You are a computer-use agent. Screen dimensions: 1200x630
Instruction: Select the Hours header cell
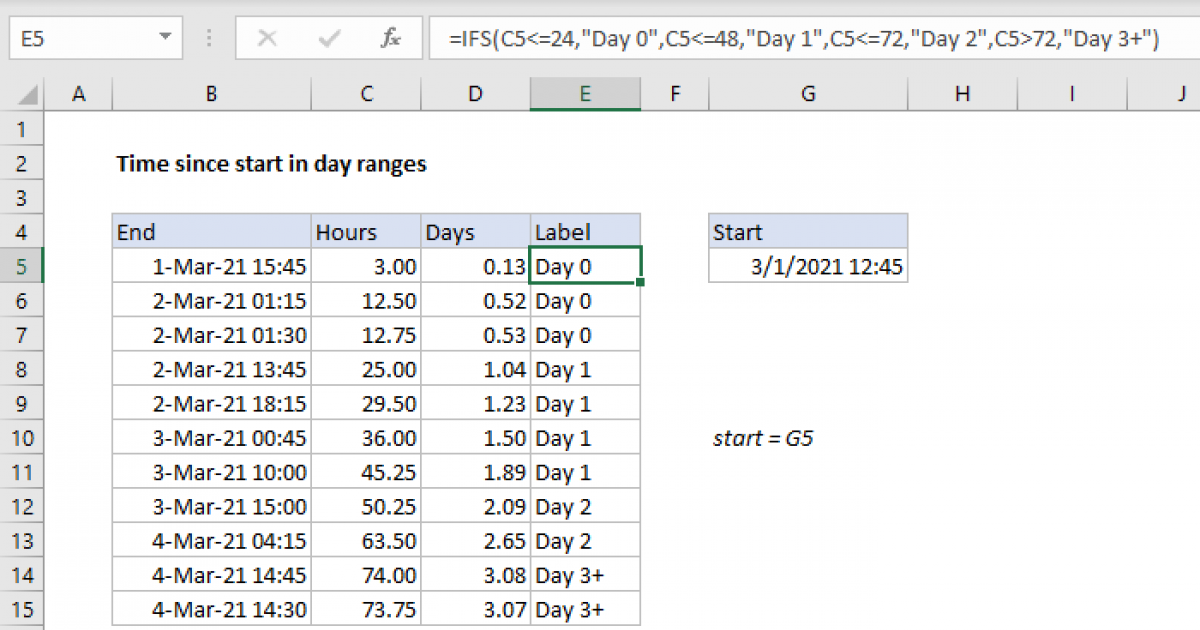(x=365, y=232)
